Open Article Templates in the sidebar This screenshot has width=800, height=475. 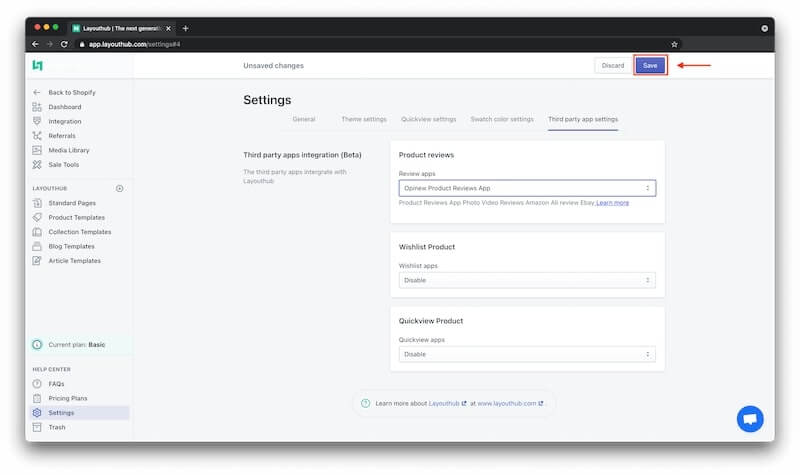click(x=74, y=261)
